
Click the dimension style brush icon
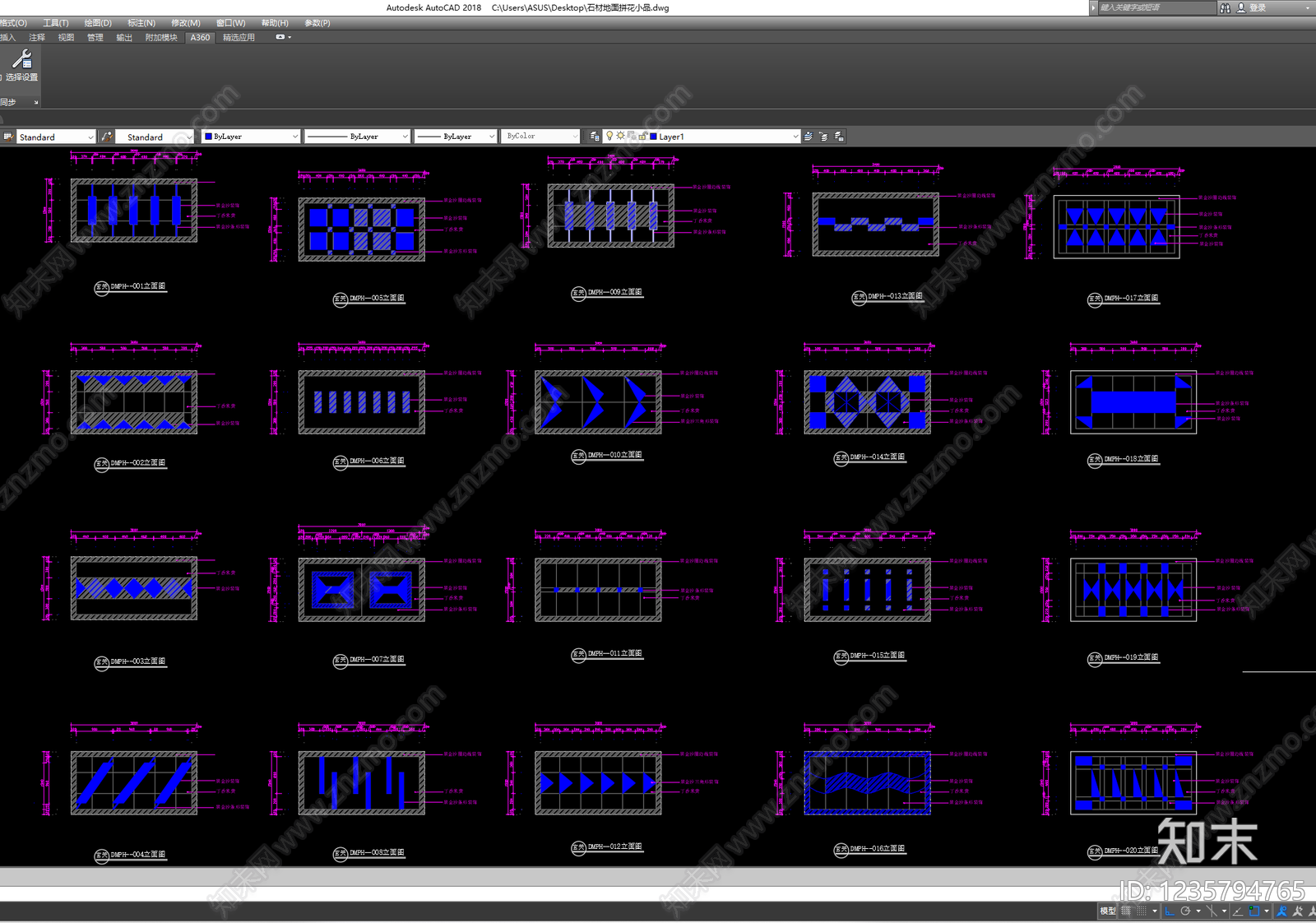point(107,137)
